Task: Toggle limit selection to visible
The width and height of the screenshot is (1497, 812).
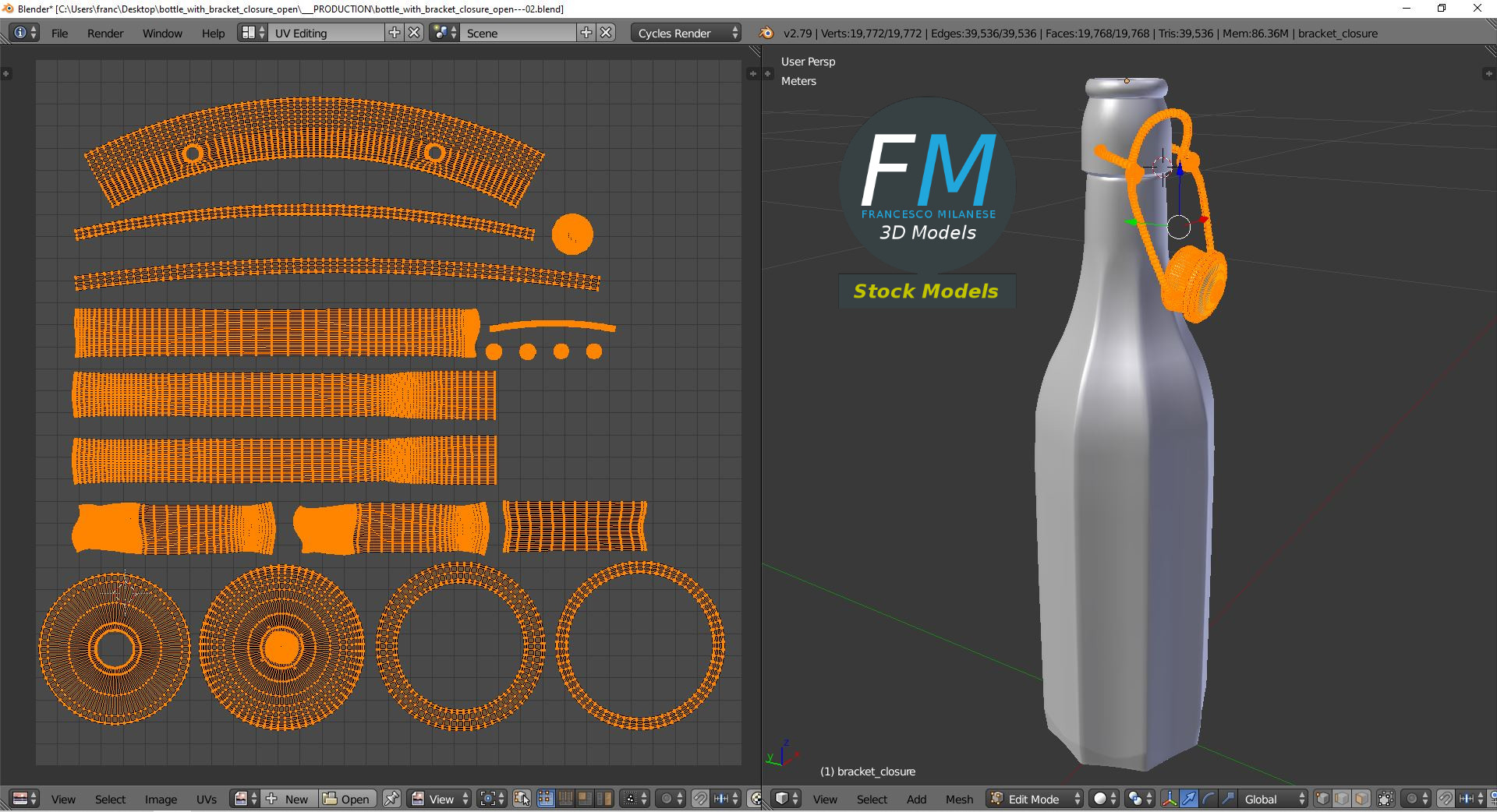Action: [1386, 799]
